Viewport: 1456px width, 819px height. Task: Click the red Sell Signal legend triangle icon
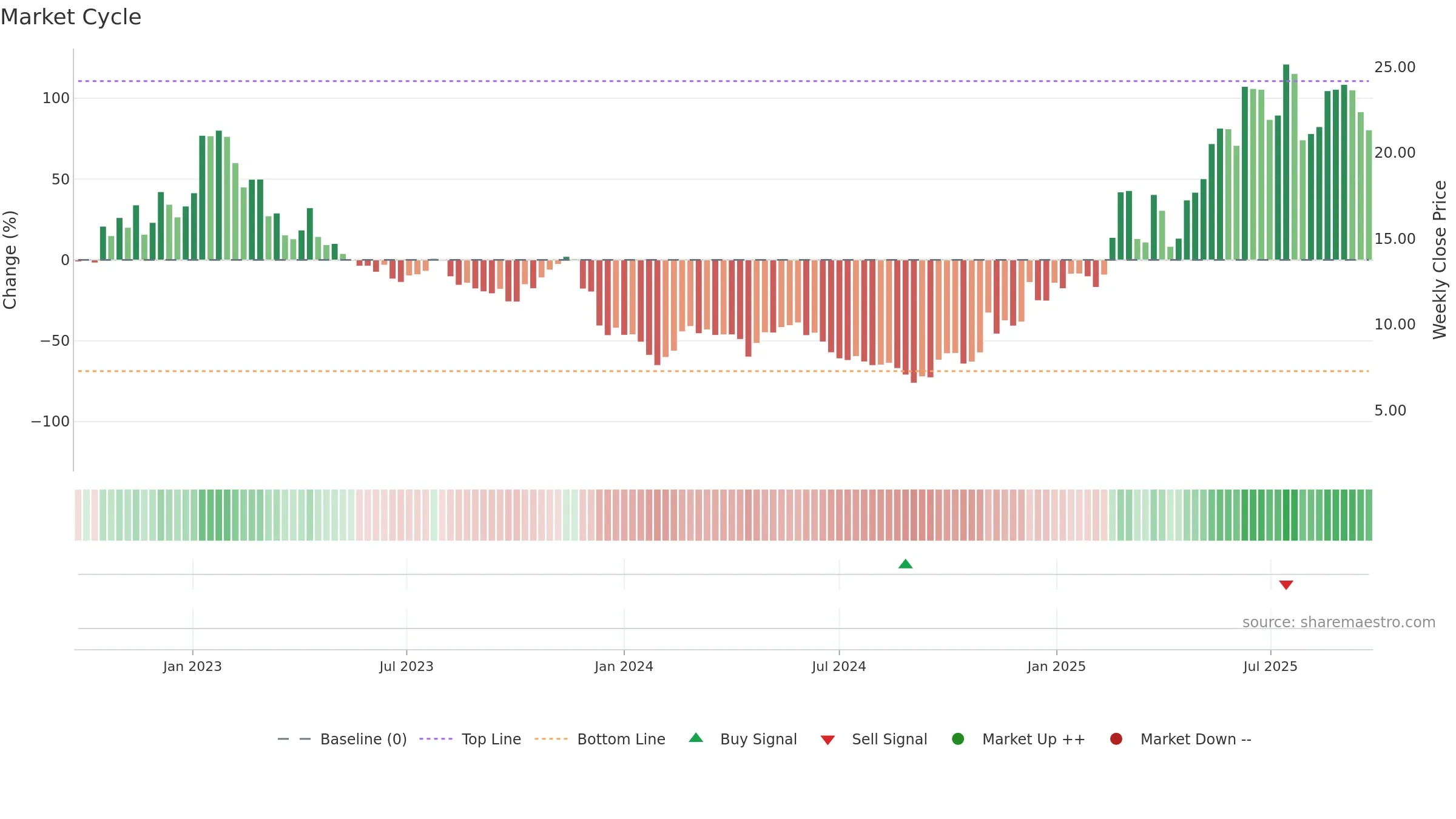[827, 740]
